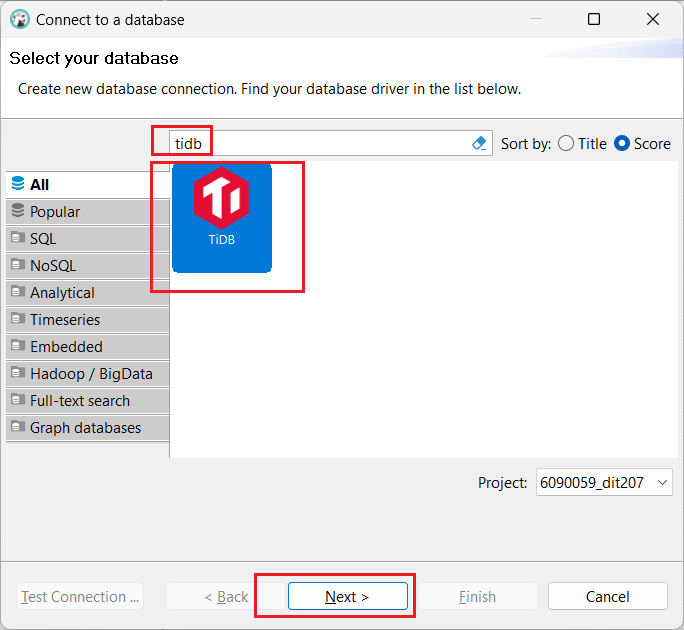Click the DBeaver app icon in title bar
Viewport: 684px width, 630px height.
[20, 20]
